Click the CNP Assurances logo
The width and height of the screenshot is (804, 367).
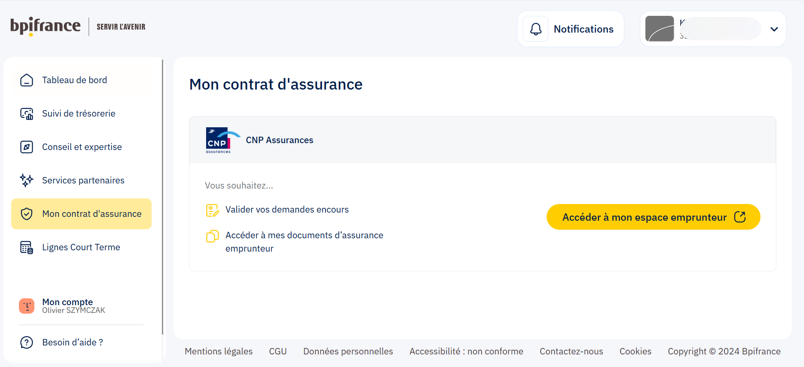pyautogui.click(x=223, y=140)
